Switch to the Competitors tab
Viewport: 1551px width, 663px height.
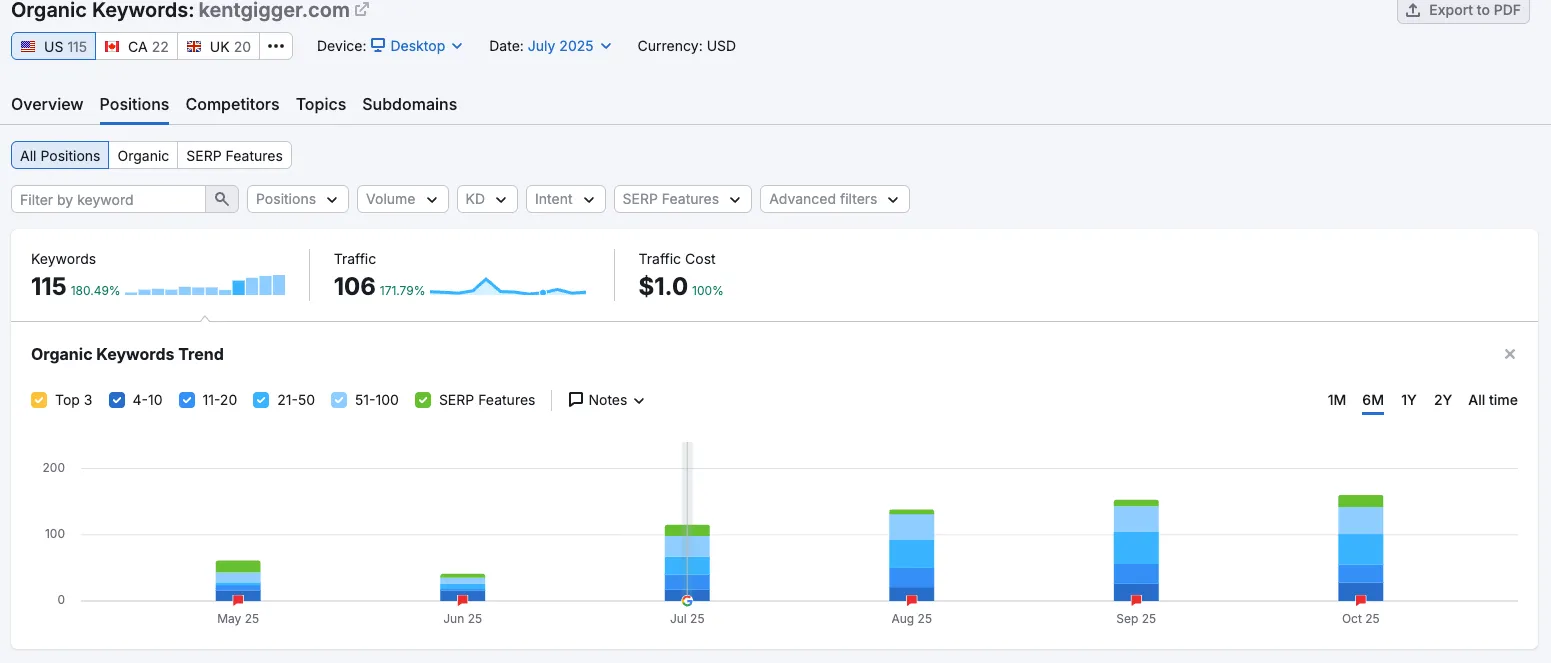pos(232,104)
